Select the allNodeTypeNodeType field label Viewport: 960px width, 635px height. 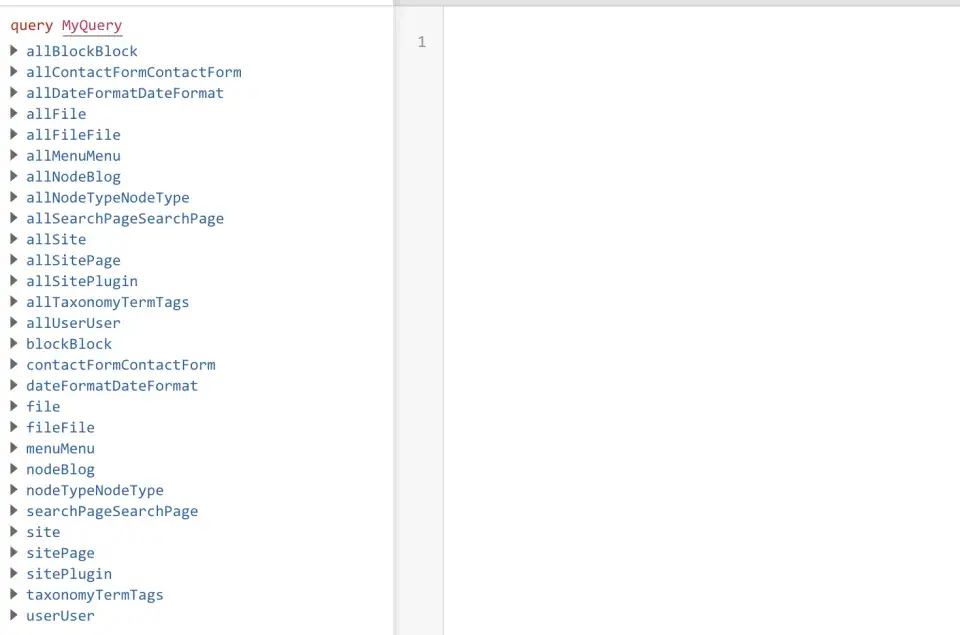[x=108, y=198]
